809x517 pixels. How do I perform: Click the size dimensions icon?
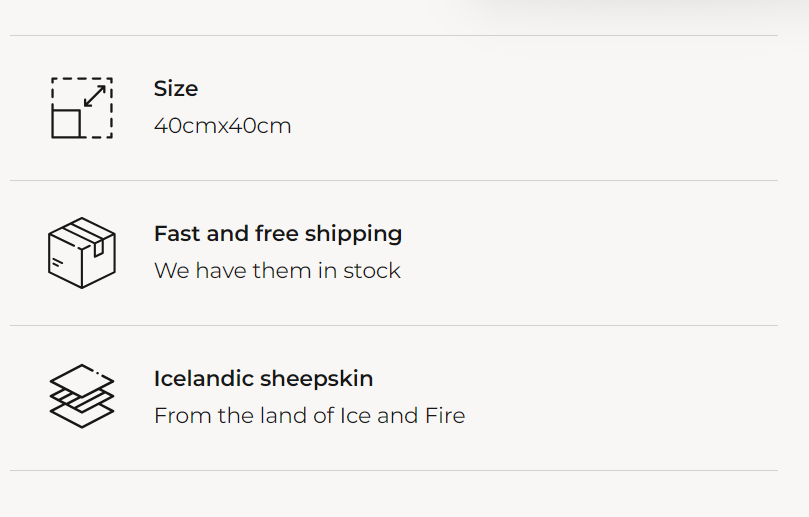click(x=82, y=108)
